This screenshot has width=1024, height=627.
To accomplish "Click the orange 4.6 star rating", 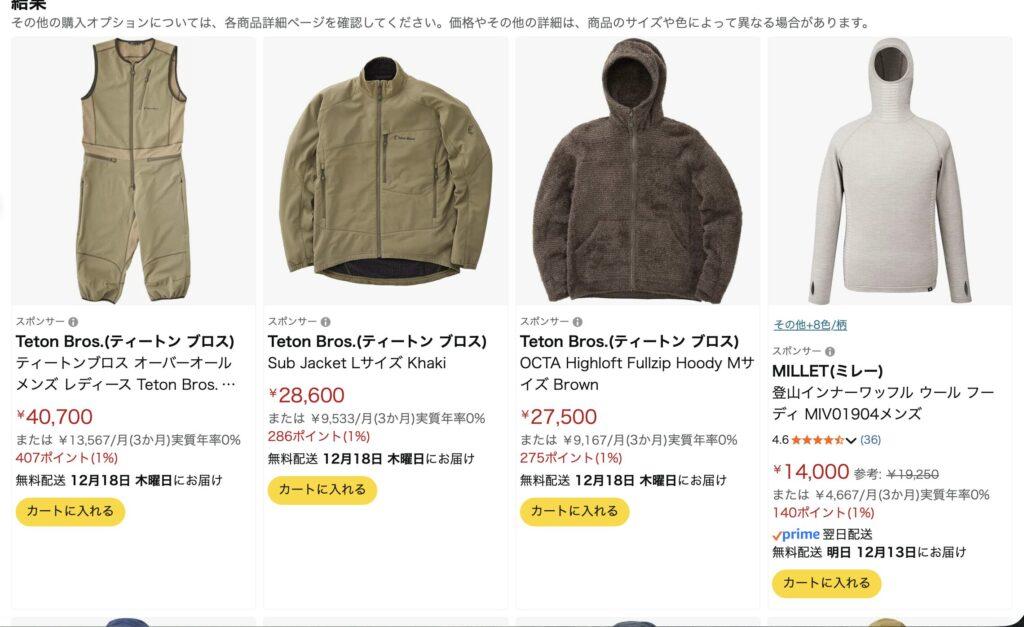I will click(818, 440).
